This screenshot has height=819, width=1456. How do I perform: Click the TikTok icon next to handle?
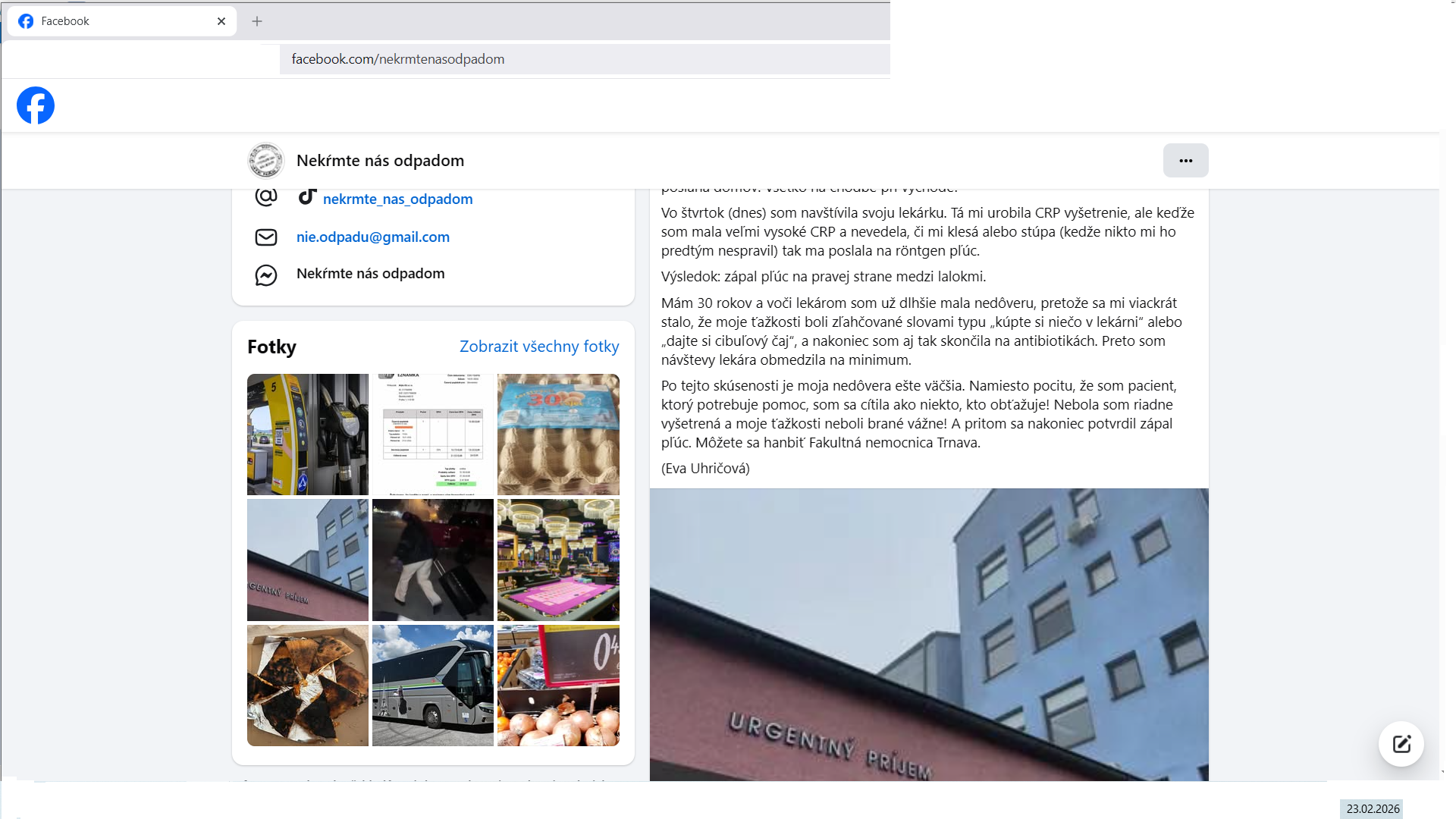pyautogui.click(x=307, y=197)
